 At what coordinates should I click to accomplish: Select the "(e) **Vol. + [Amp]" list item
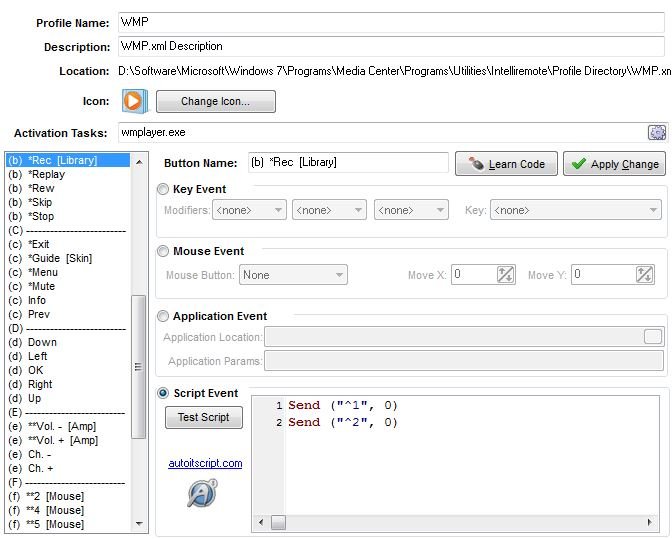(68, 440)
